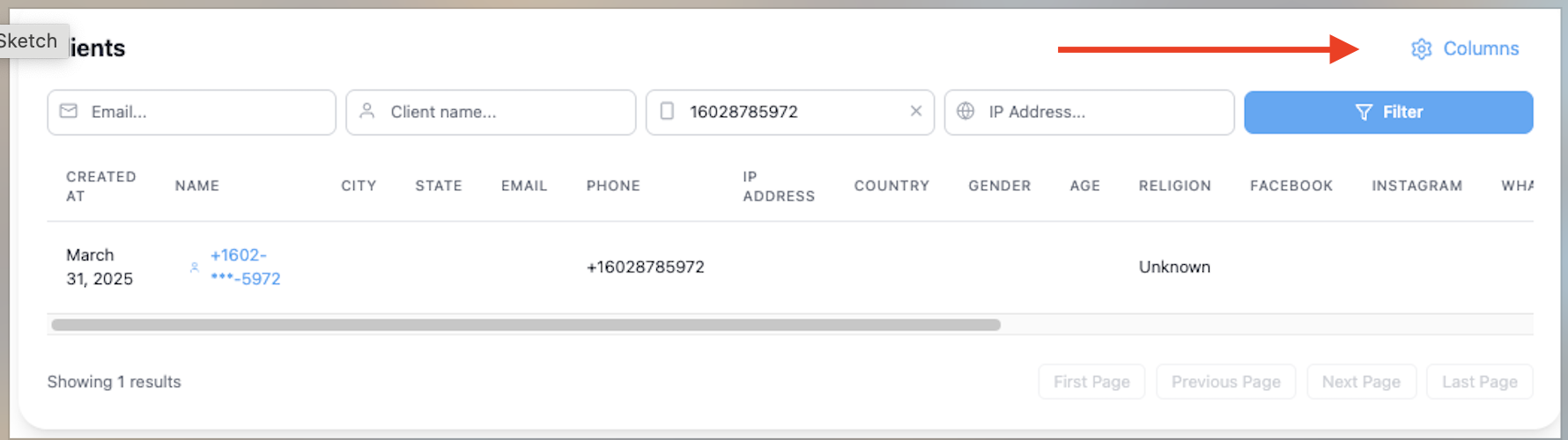Clear the phone number filter

click(x=916, y=111)
